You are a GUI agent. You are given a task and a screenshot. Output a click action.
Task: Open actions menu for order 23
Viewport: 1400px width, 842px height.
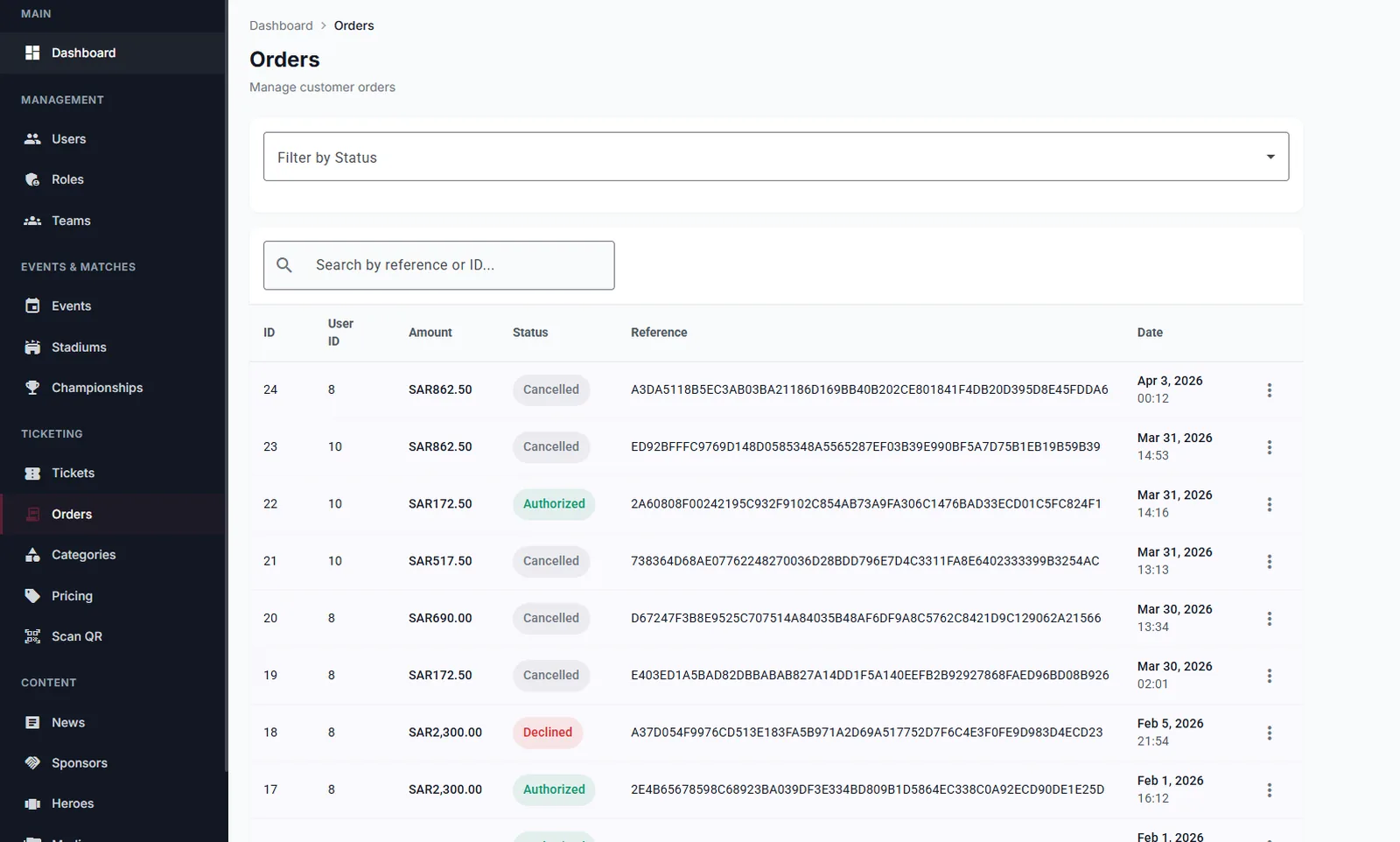(x=1269, y=447)
